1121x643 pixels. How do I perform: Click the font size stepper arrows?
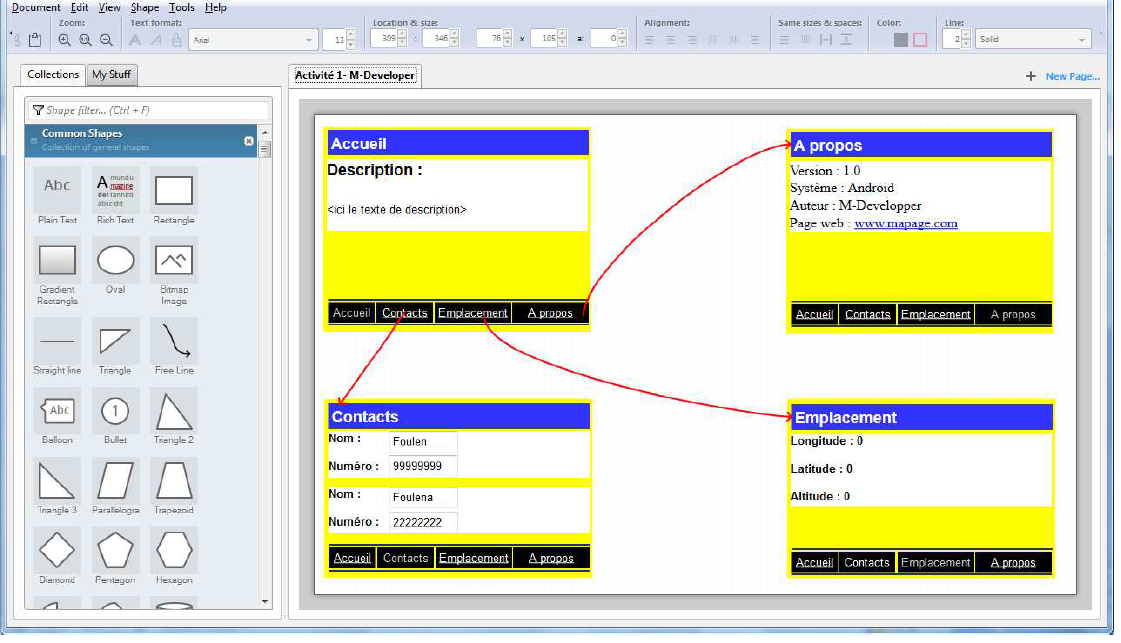tap(350, 40)
